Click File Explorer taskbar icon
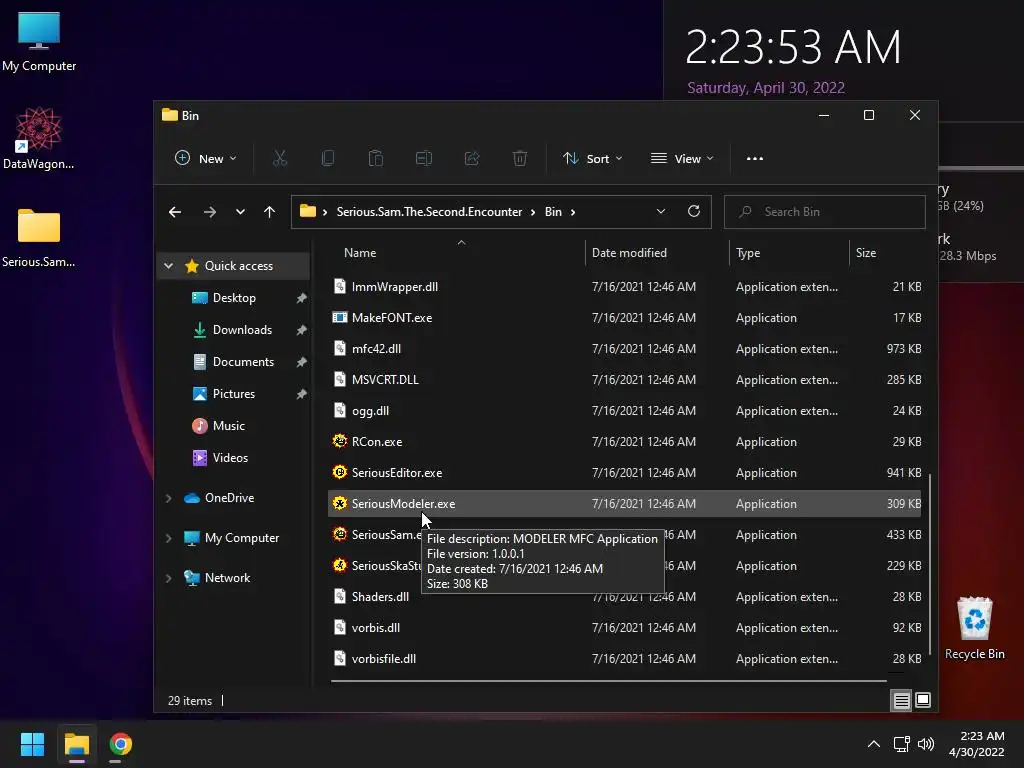 pos(76,744)
